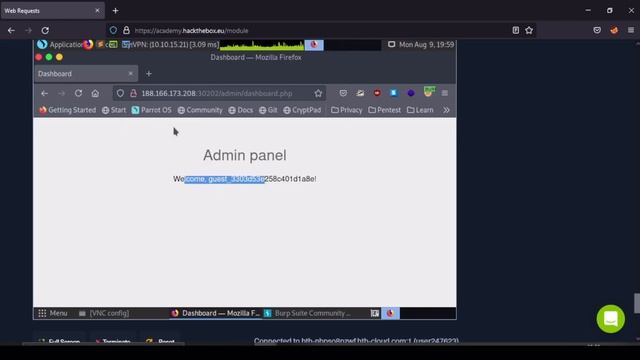The height and width of the screenshot is (360, 640).
Task: Select the Dashboard tab in inner Firefox
Action: pos(86,74)
